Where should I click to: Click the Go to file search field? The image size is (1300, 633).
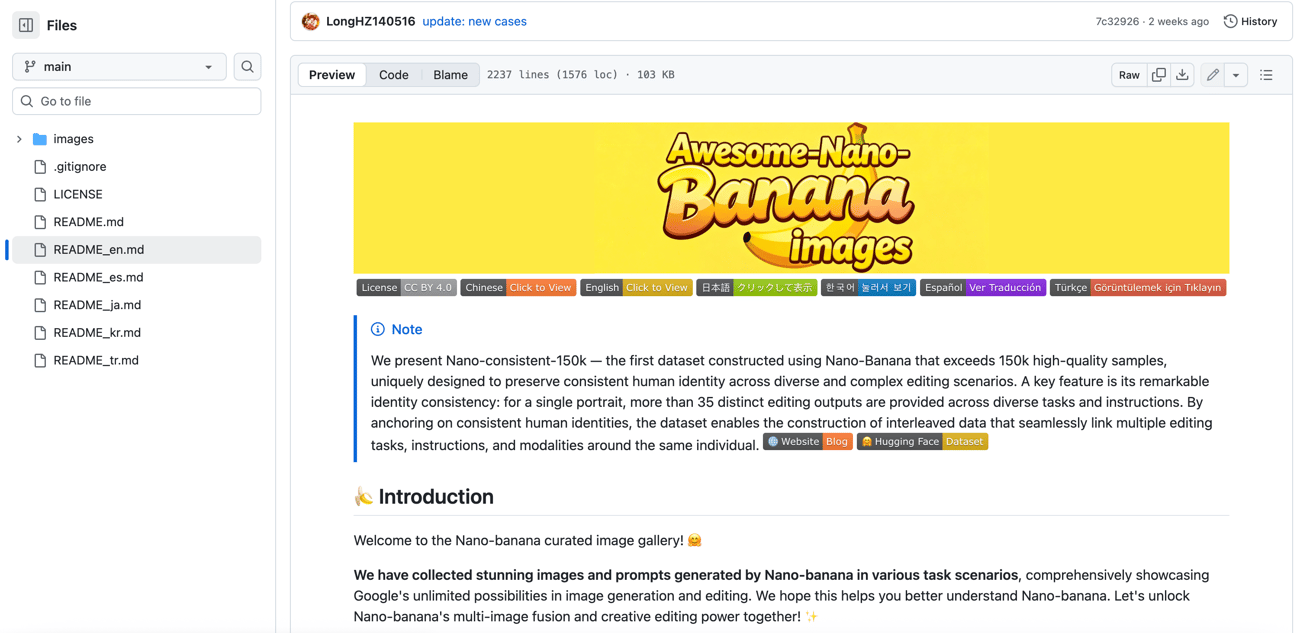pos(136,101)
